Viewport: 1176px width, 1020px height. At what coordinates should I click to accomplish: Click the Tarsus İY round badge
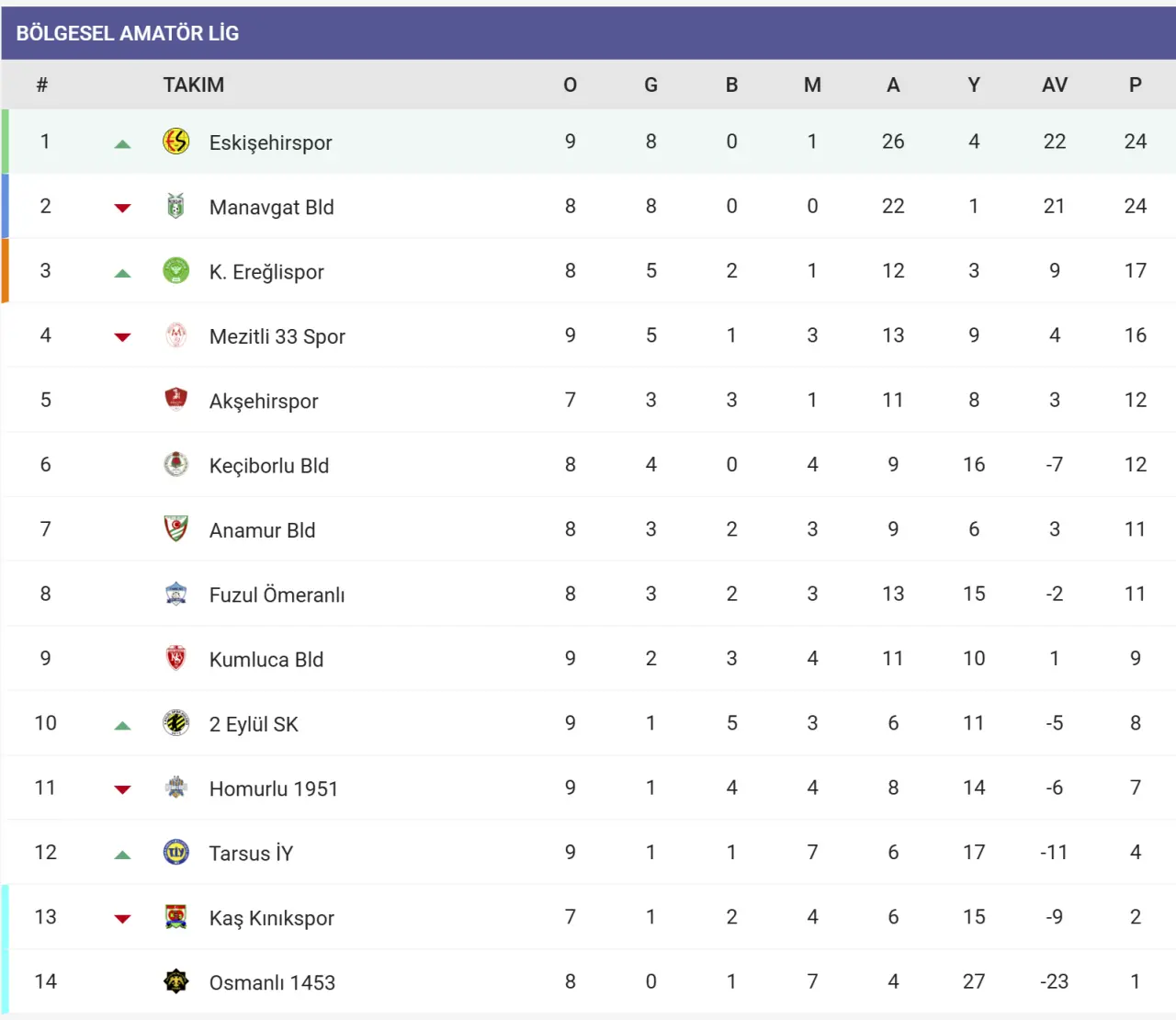coord(175,853)
